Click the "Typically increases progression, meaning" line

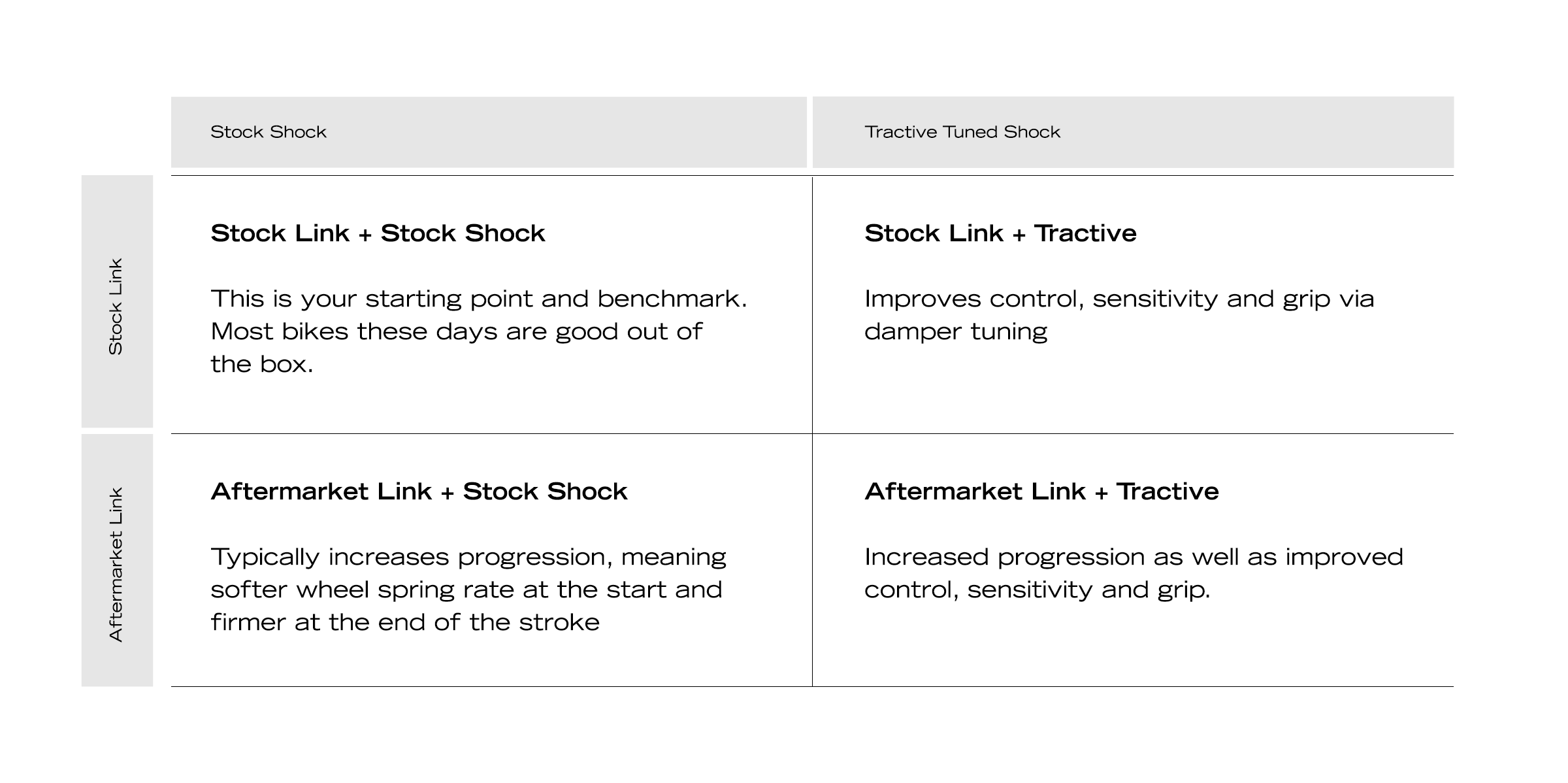[468, 557]
